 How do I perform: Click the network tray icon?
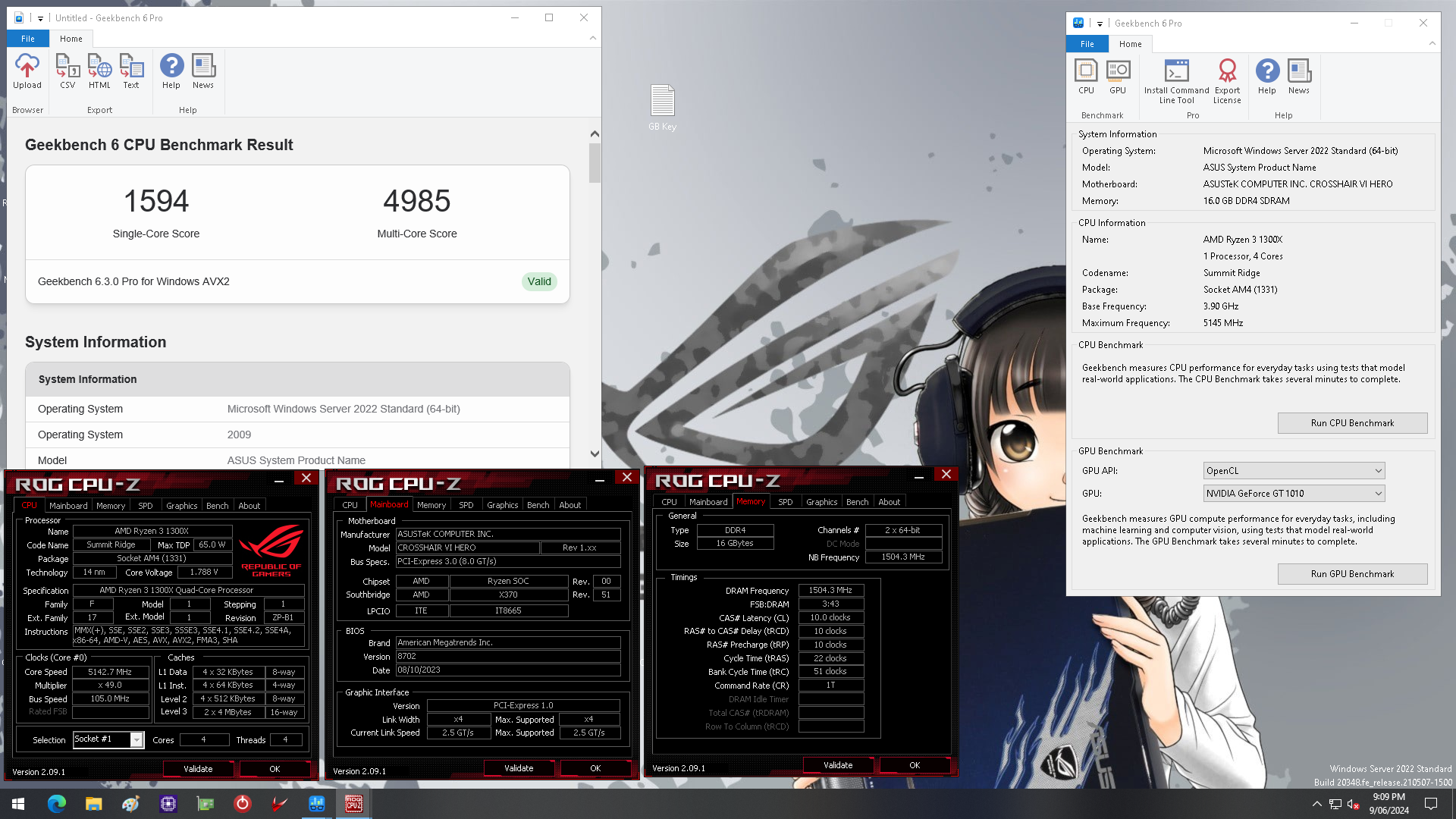point(1335,804)
